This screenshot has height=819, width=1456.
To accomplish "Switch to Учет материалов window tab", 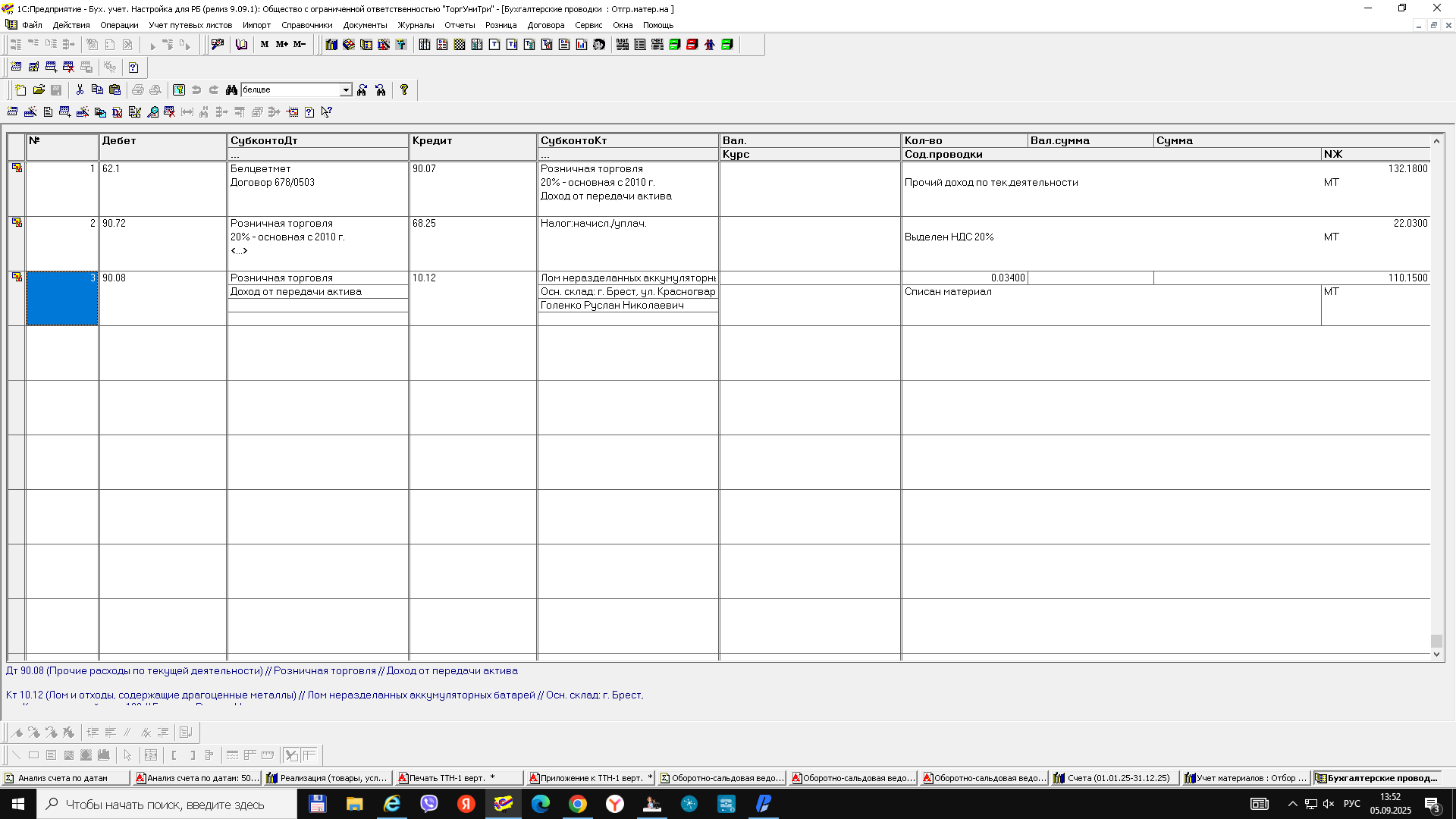I will [1245, 778].
